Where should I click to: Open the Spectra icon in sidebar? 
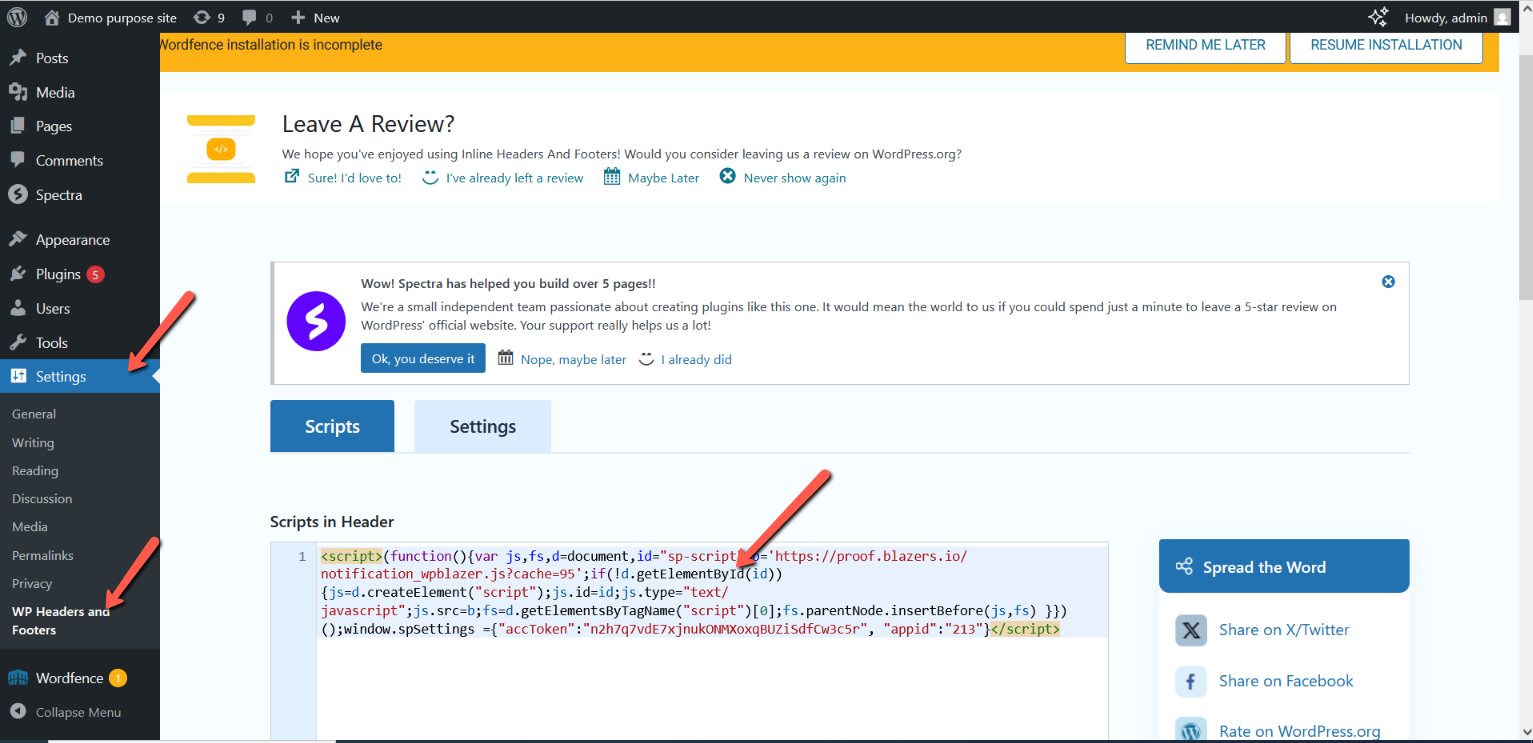18,195
